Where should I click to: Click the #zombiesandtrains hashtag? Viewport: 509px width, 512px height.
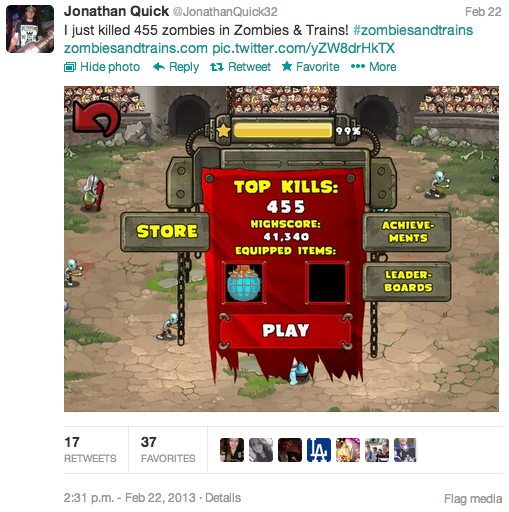413,30
